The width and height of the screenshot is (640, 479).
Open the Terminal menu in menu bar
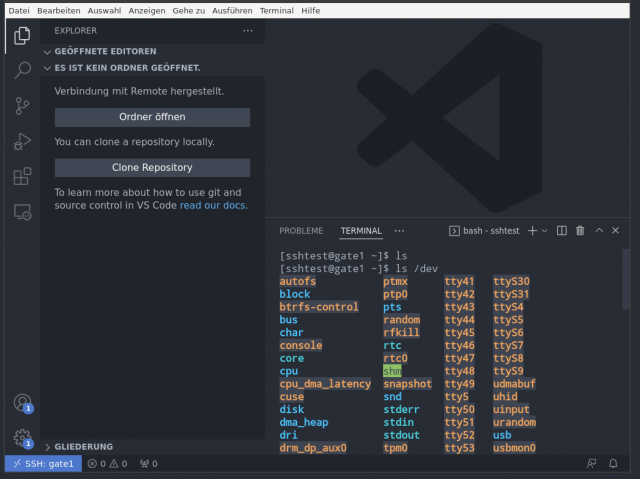(x=276, y=11)
